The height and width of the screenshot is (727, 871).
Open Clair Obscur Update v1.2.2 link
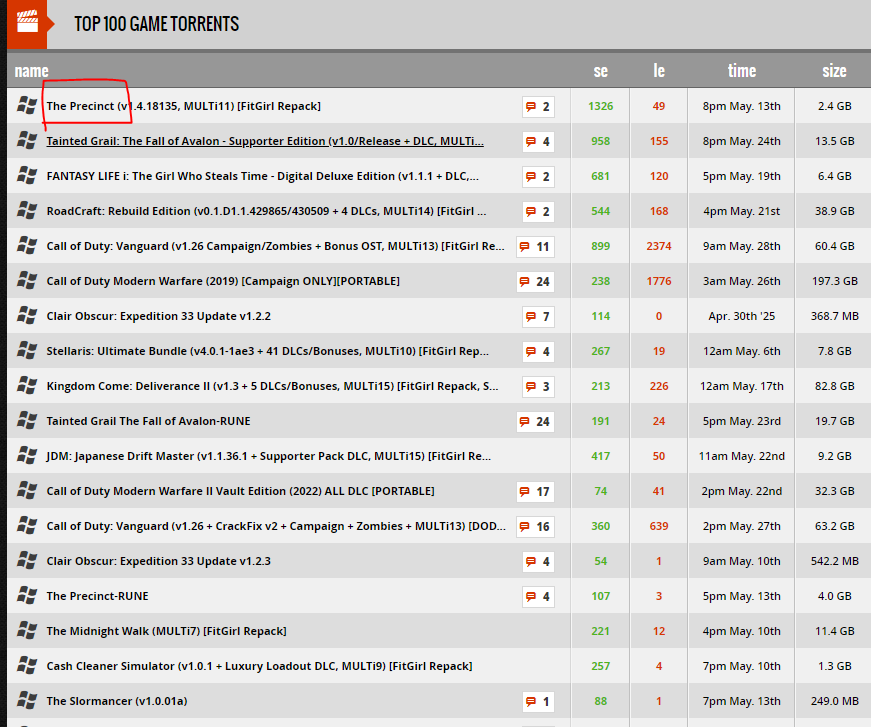click(x=158, y=316)
